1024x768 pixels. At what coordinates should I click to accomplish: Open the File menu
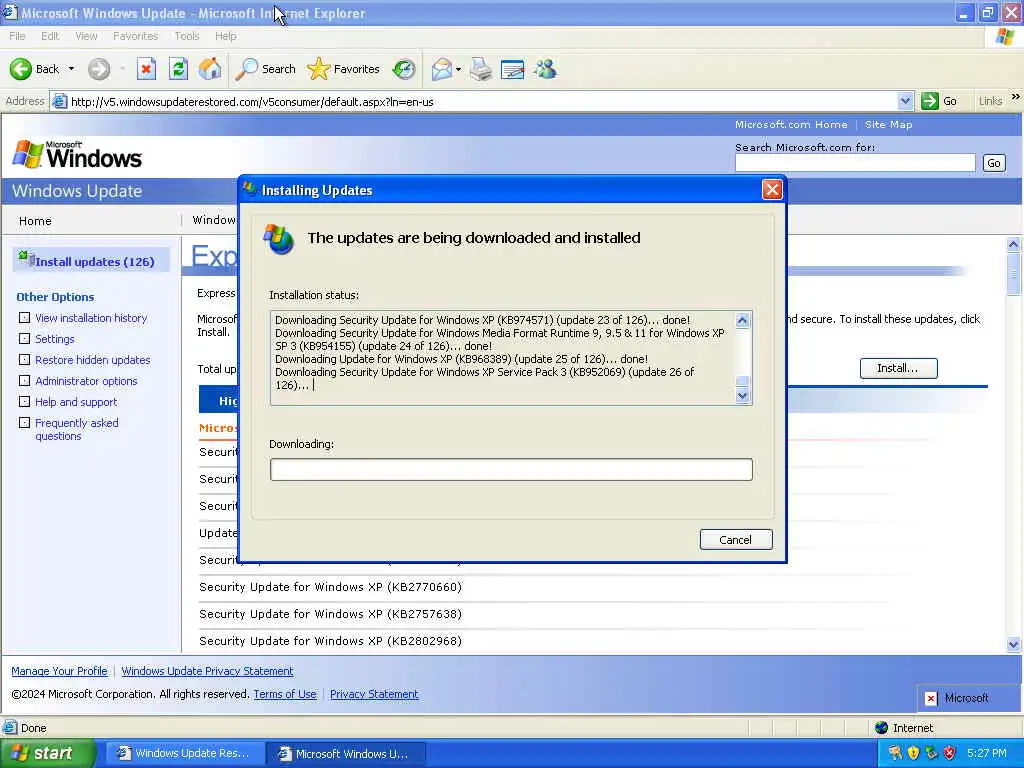click(x=18, y=36)
